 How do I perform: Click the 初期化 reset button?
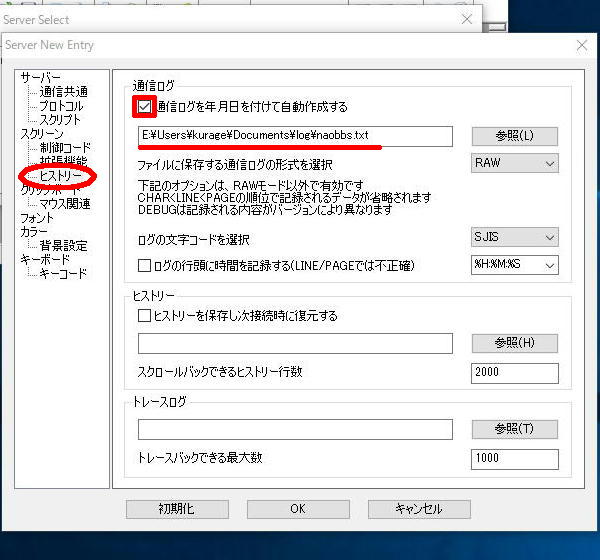(x=177, y=509)
